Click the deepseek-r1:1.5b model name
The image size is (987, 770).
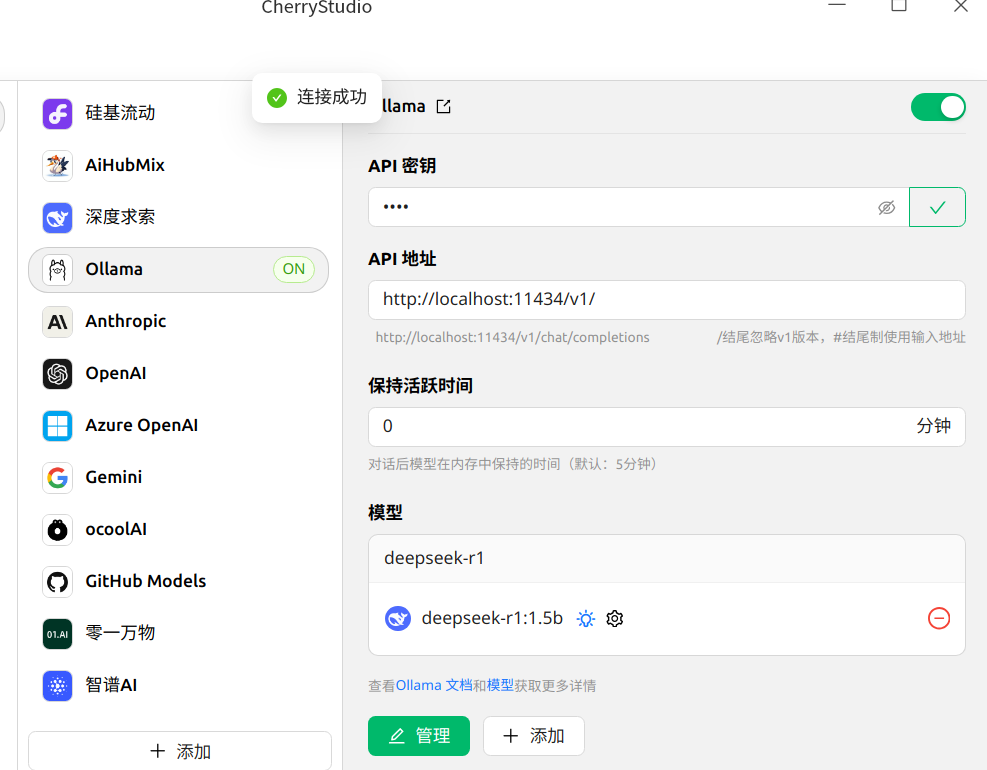[492, 618]
